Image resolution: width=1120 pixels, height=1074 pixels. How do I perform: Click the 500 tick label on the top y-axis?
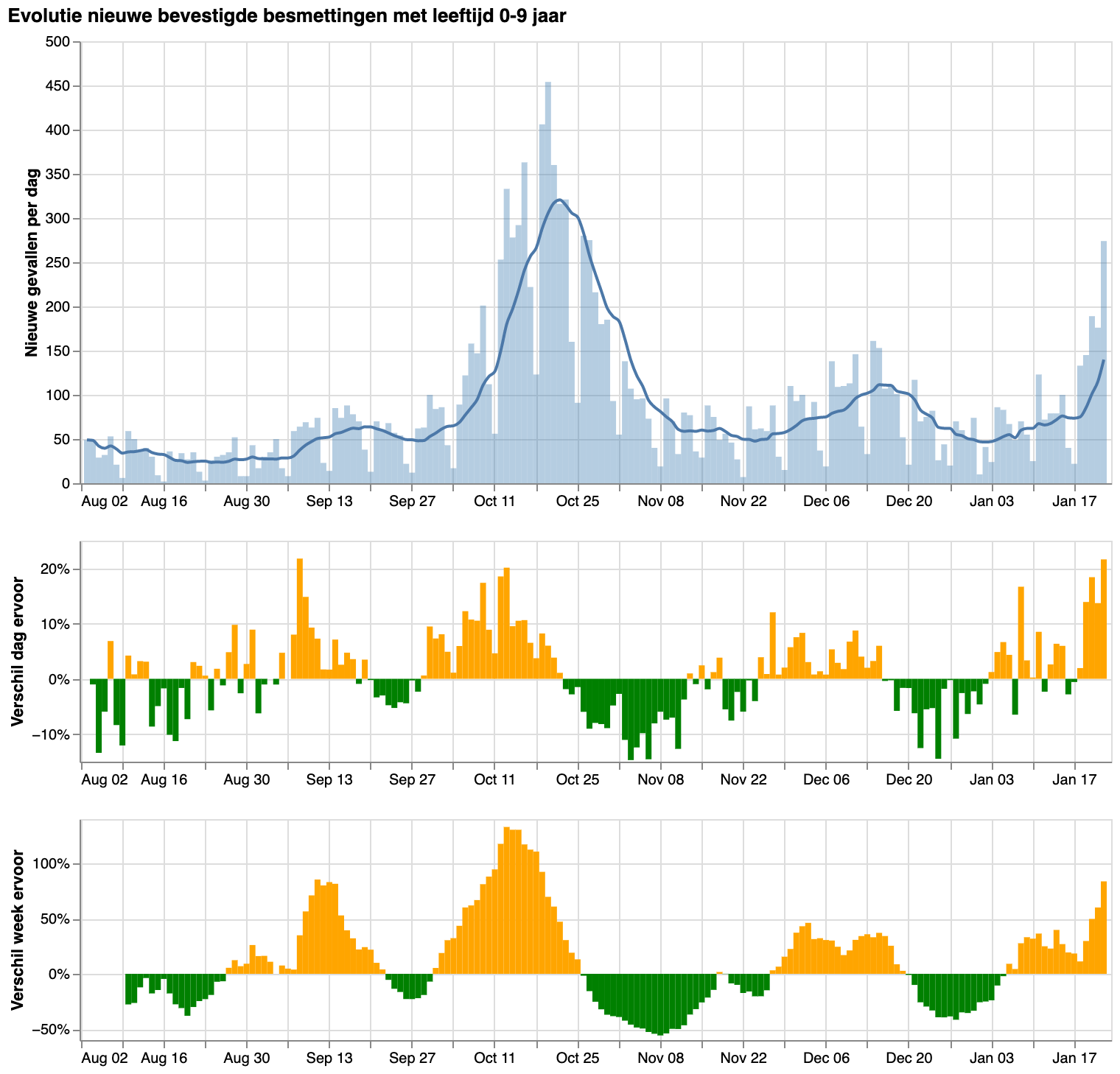57,42
